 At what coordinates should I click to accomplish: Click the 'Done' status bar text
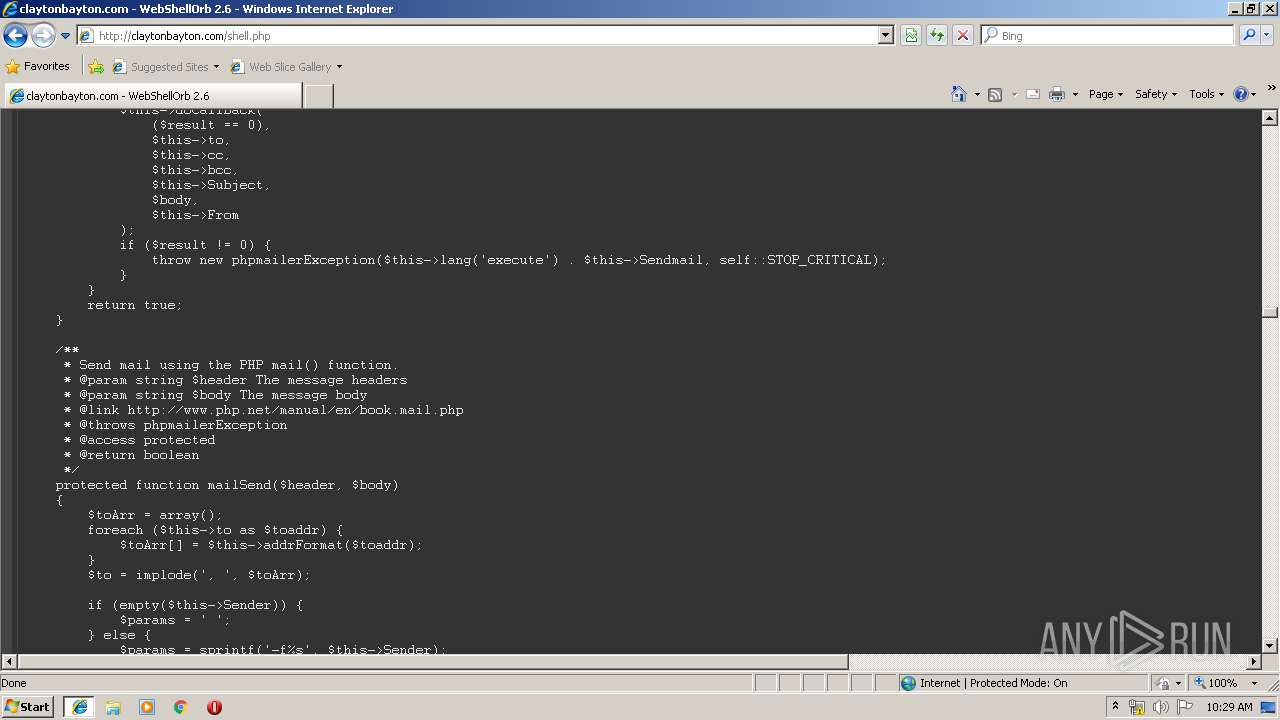[14, 683]
